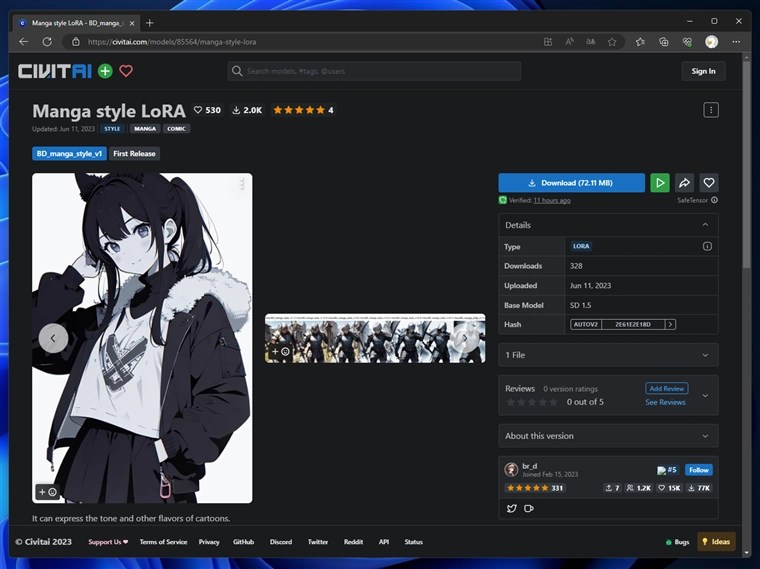
Task: Focus the search models input field
Action: point(374,71)
